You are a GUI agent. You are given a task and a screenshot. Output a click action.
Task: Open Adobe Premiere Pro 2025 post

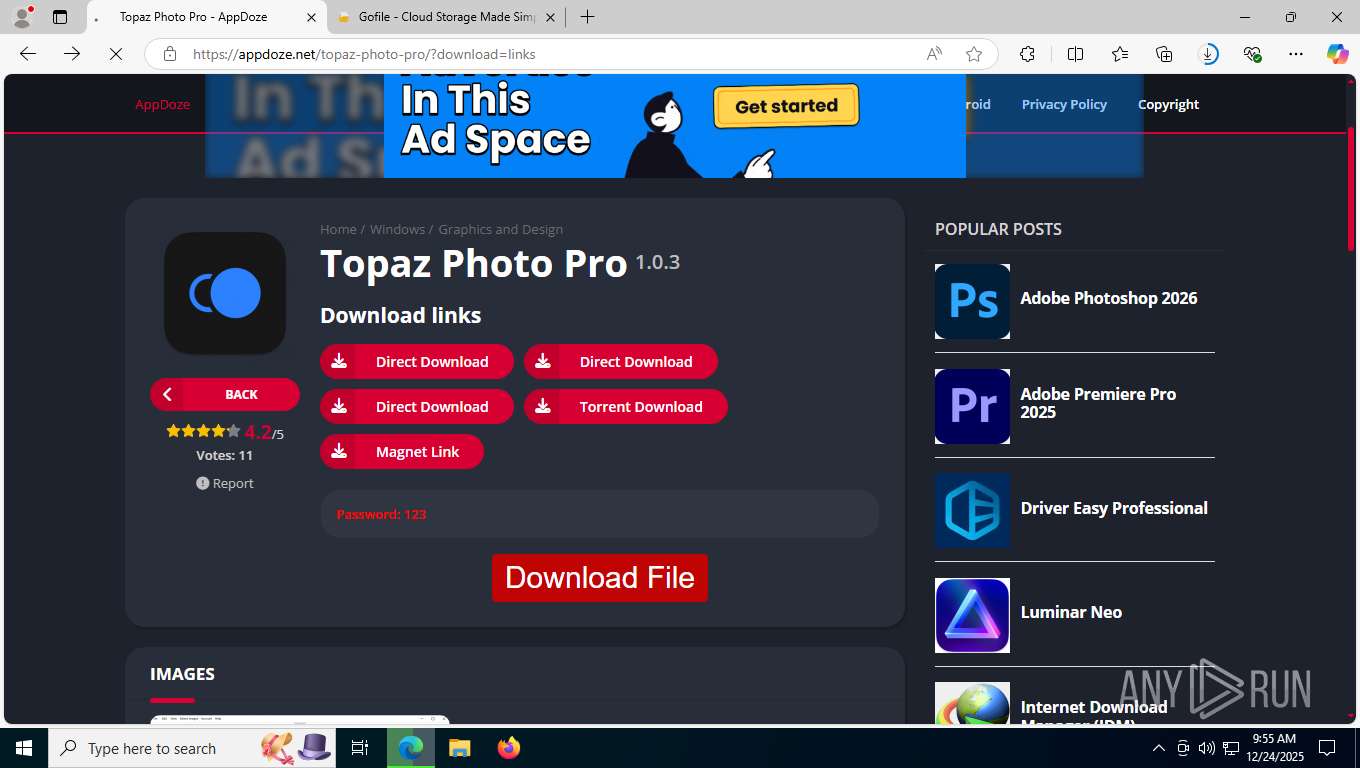pyautogui.click(x=1098, y=403)
